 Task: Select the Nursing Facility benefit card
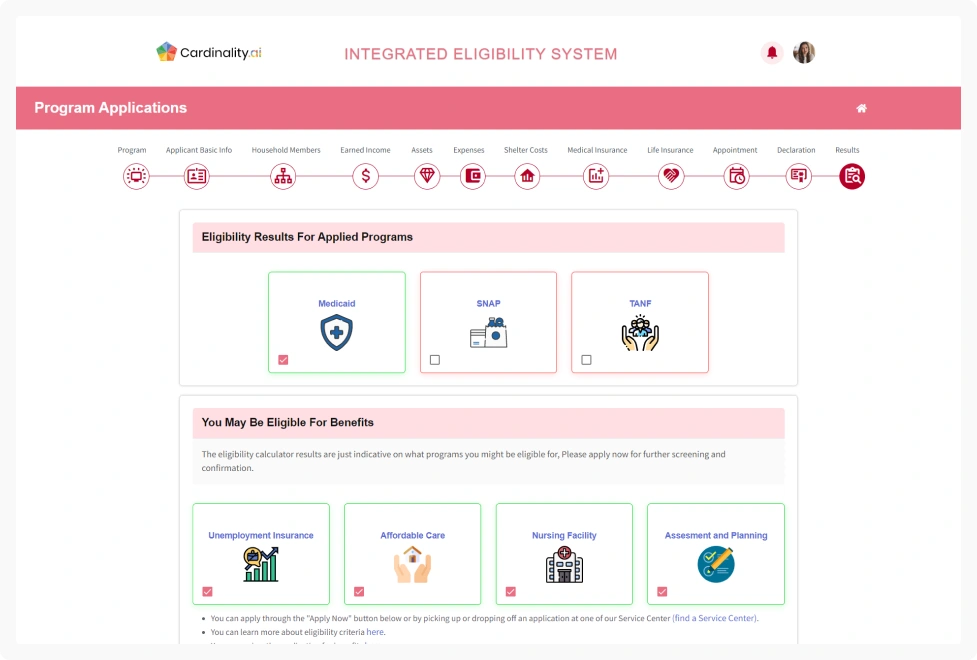[564, 554]
